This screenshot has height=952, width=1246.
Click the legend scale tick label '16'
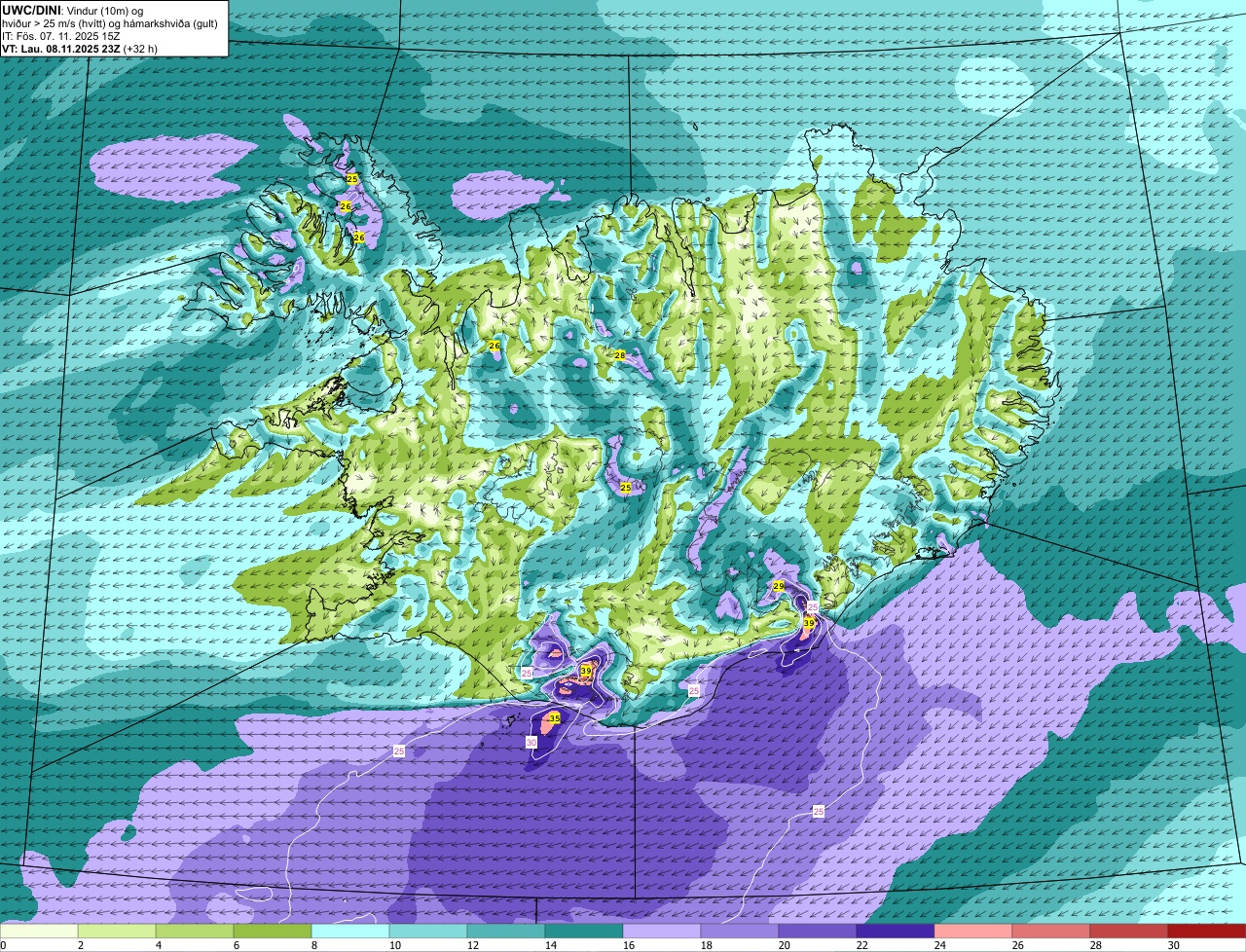(629, 945)
